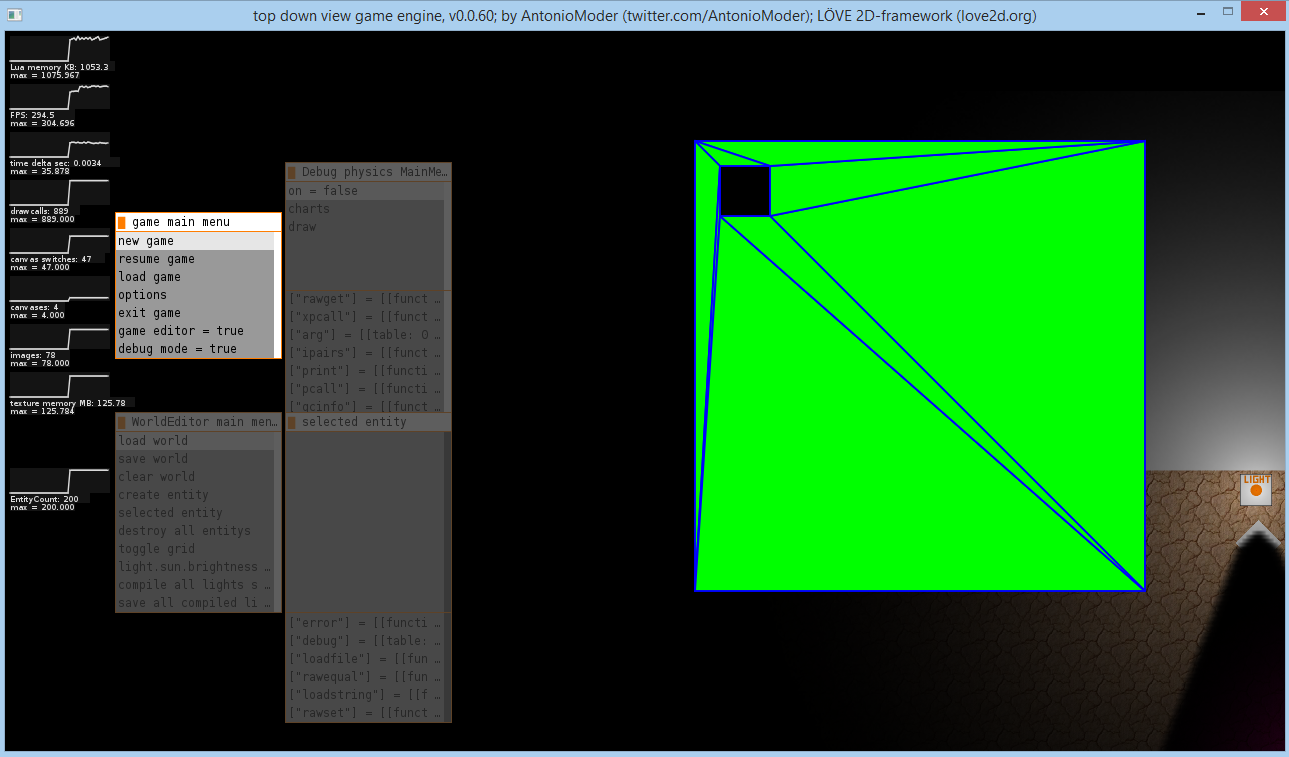The height and width of the screenshot is (757, 1289).
Task: Click the canvases count chart
Action: (60, 288)
